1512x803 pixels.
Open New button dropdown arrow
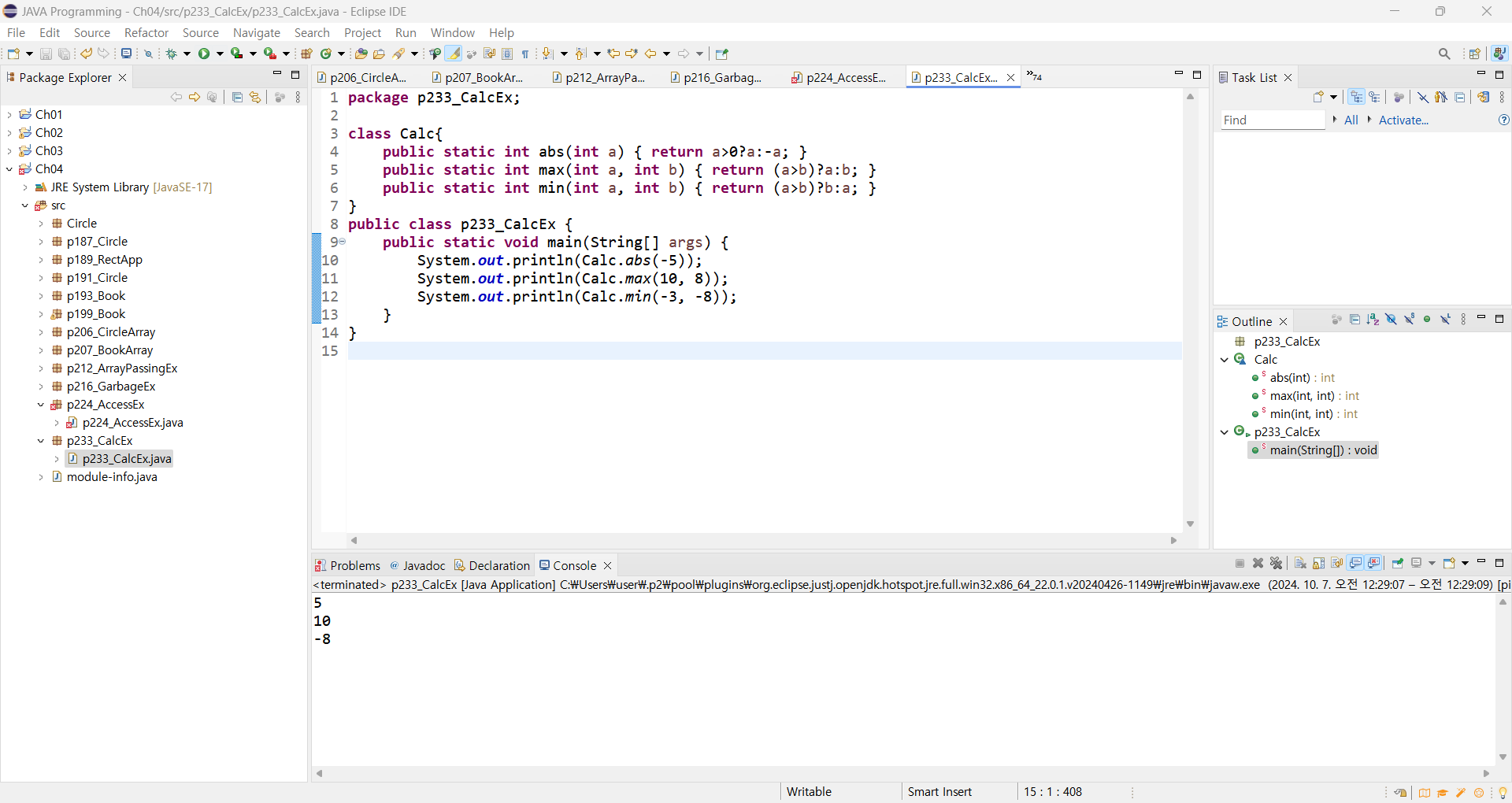point(30,54)
